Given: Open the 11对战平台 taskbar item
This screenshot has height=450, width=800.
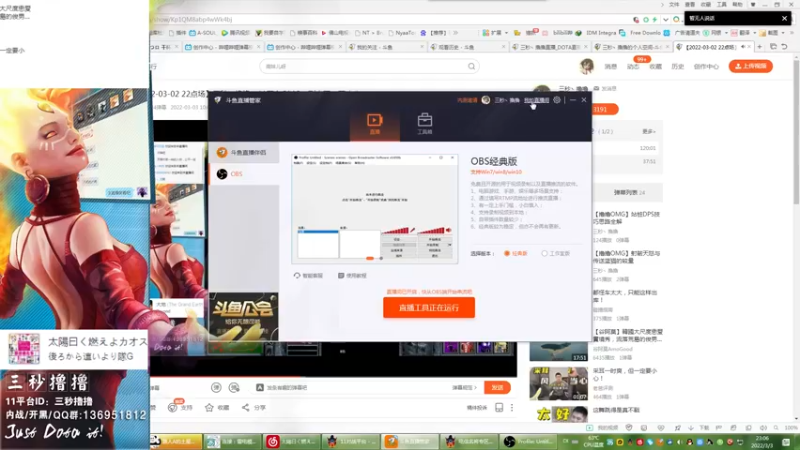Looking at the screenshot, I should [352, 441].
